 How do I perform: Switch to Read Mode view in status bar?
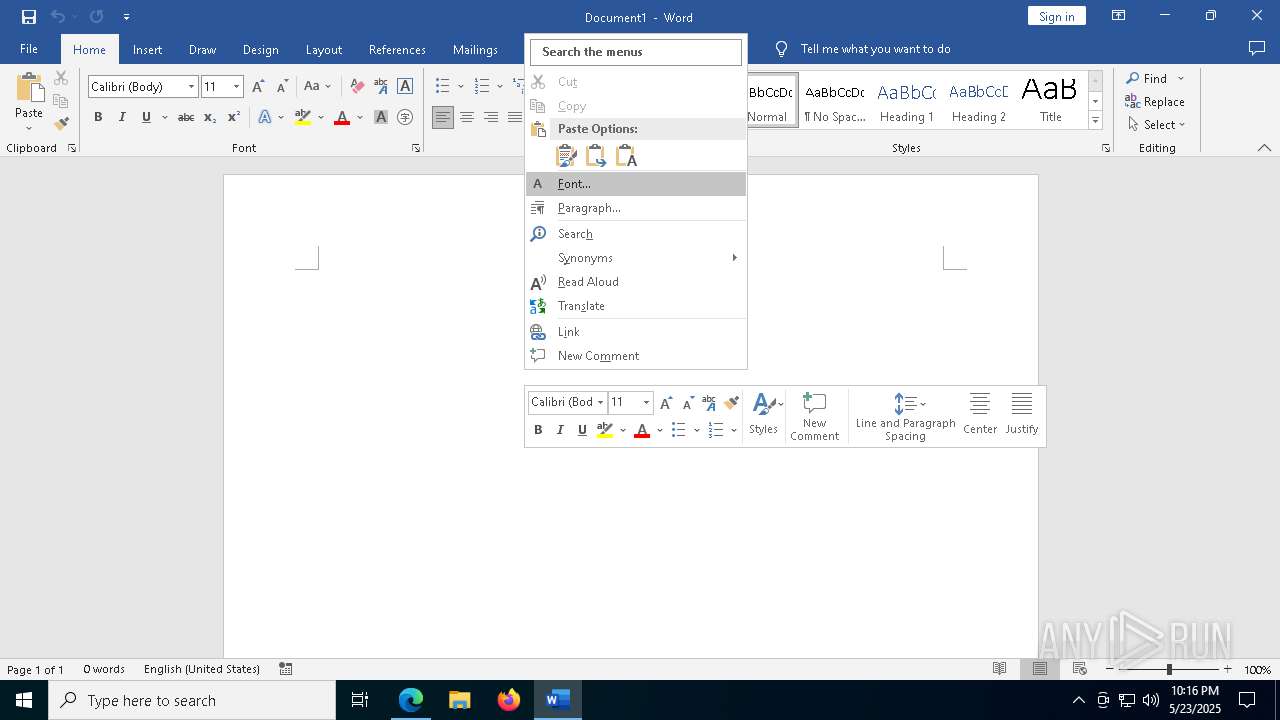(x=999, y=669)
